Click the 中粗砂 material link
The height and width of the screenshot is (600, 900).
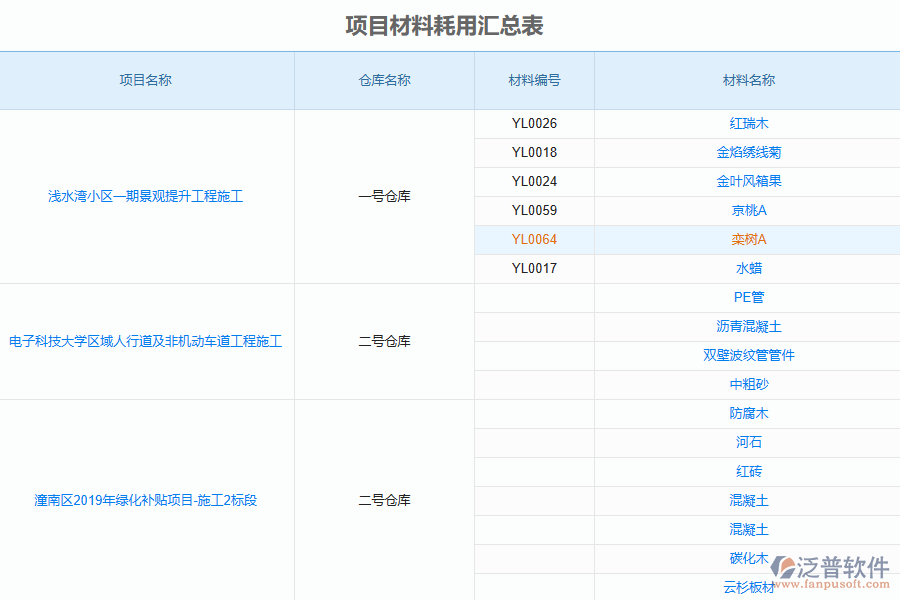[x=749, y=384]
